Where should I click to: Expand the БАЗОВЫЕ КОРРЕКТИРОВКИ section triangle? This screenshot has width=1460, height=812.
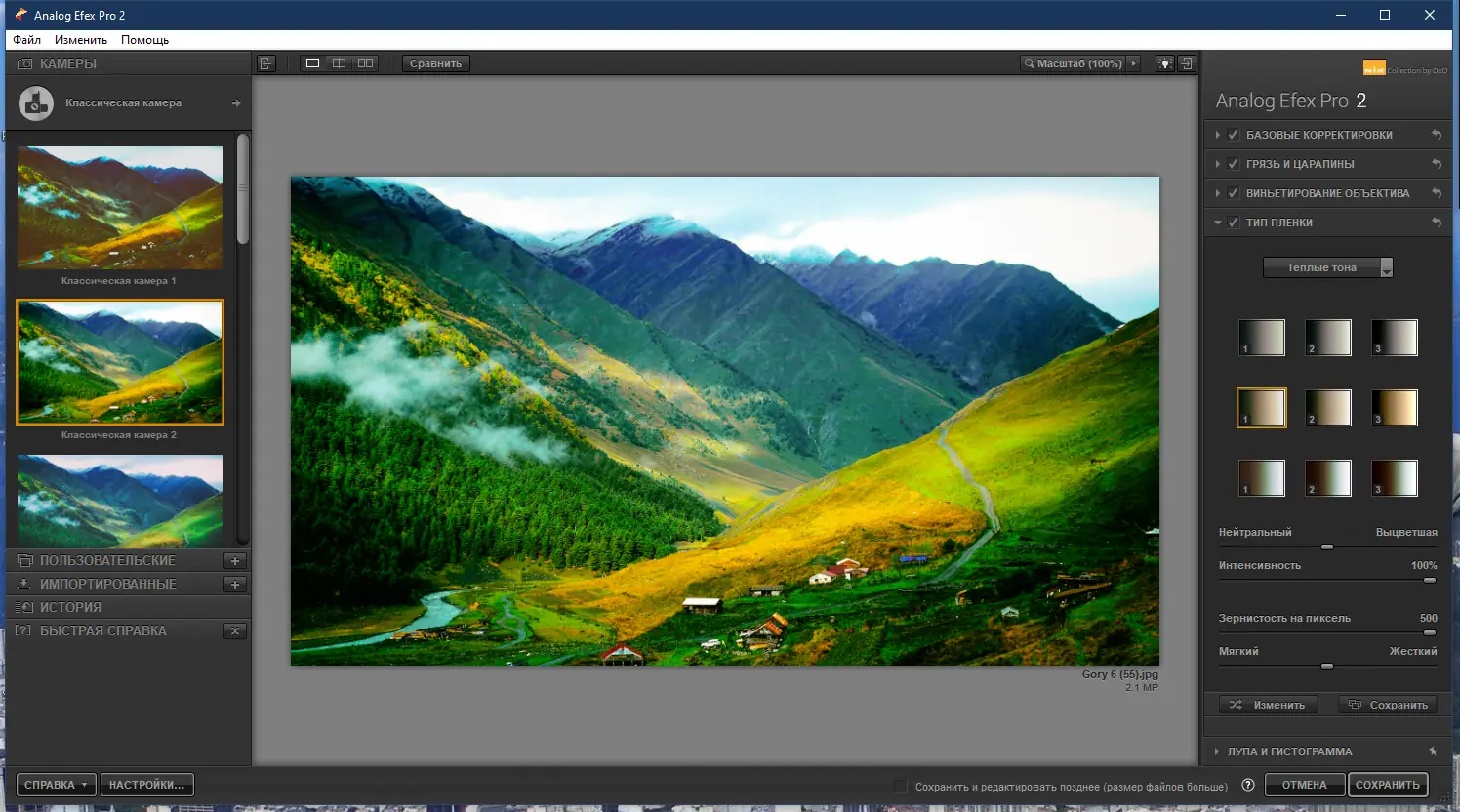click(1217, 135)
